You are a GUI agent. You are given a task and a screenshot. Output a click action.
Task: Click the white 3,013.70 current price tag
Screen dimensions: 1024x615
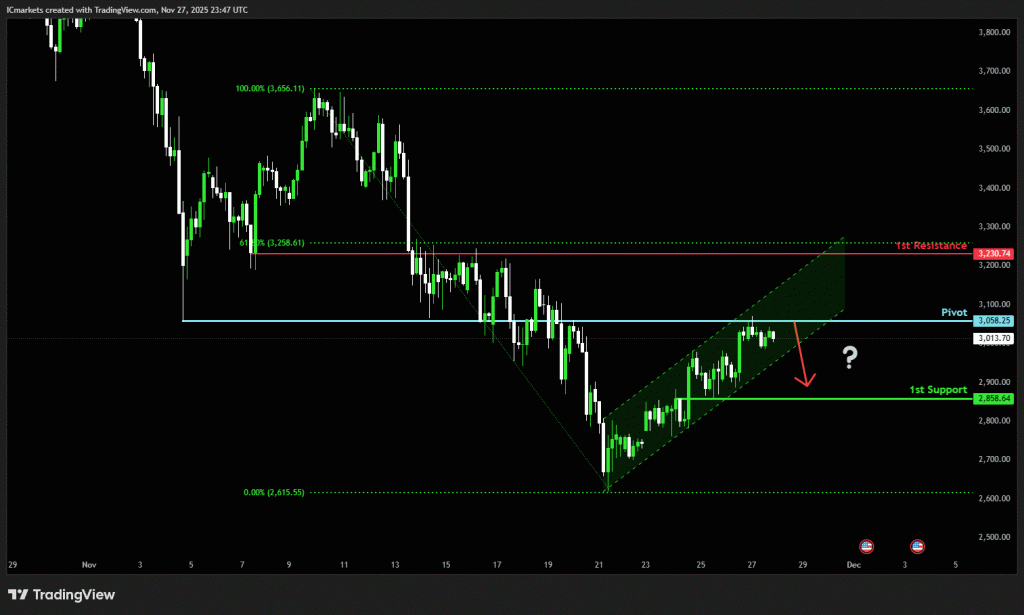[x=996, y=339]
